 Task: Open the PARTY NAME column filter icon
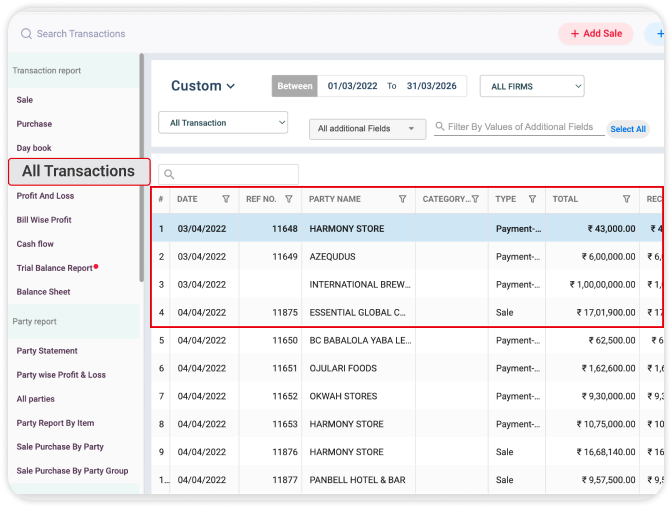(x=402, y=199)
